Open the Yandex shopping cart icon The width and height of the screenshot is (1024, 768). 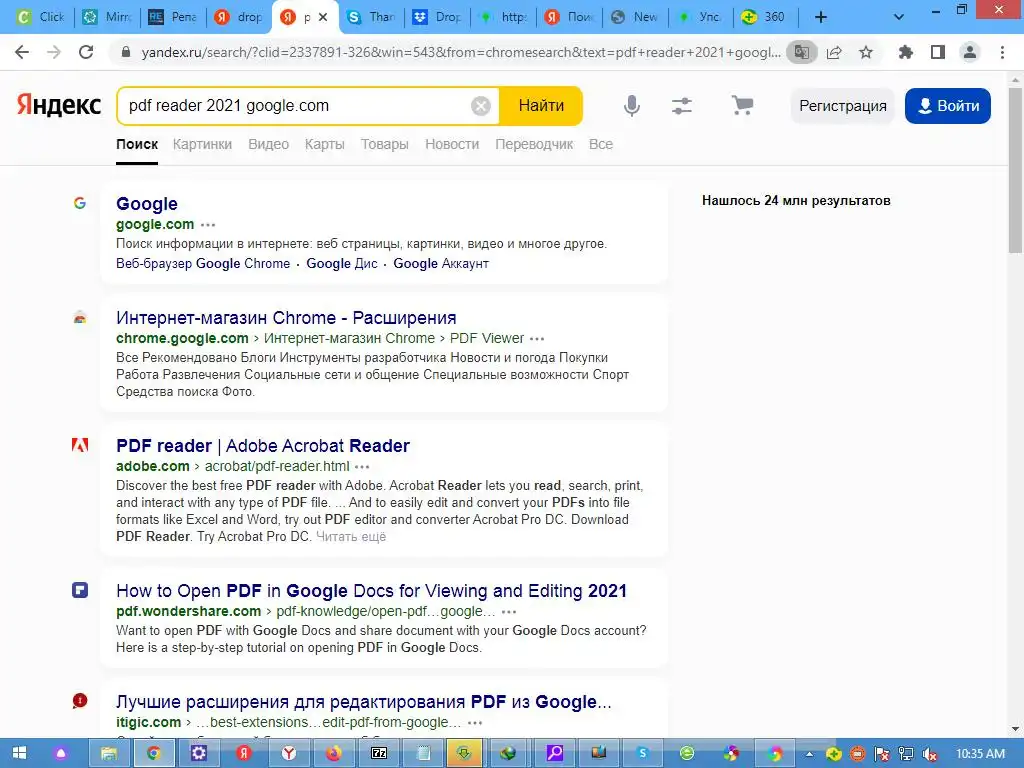click(742, 105)
